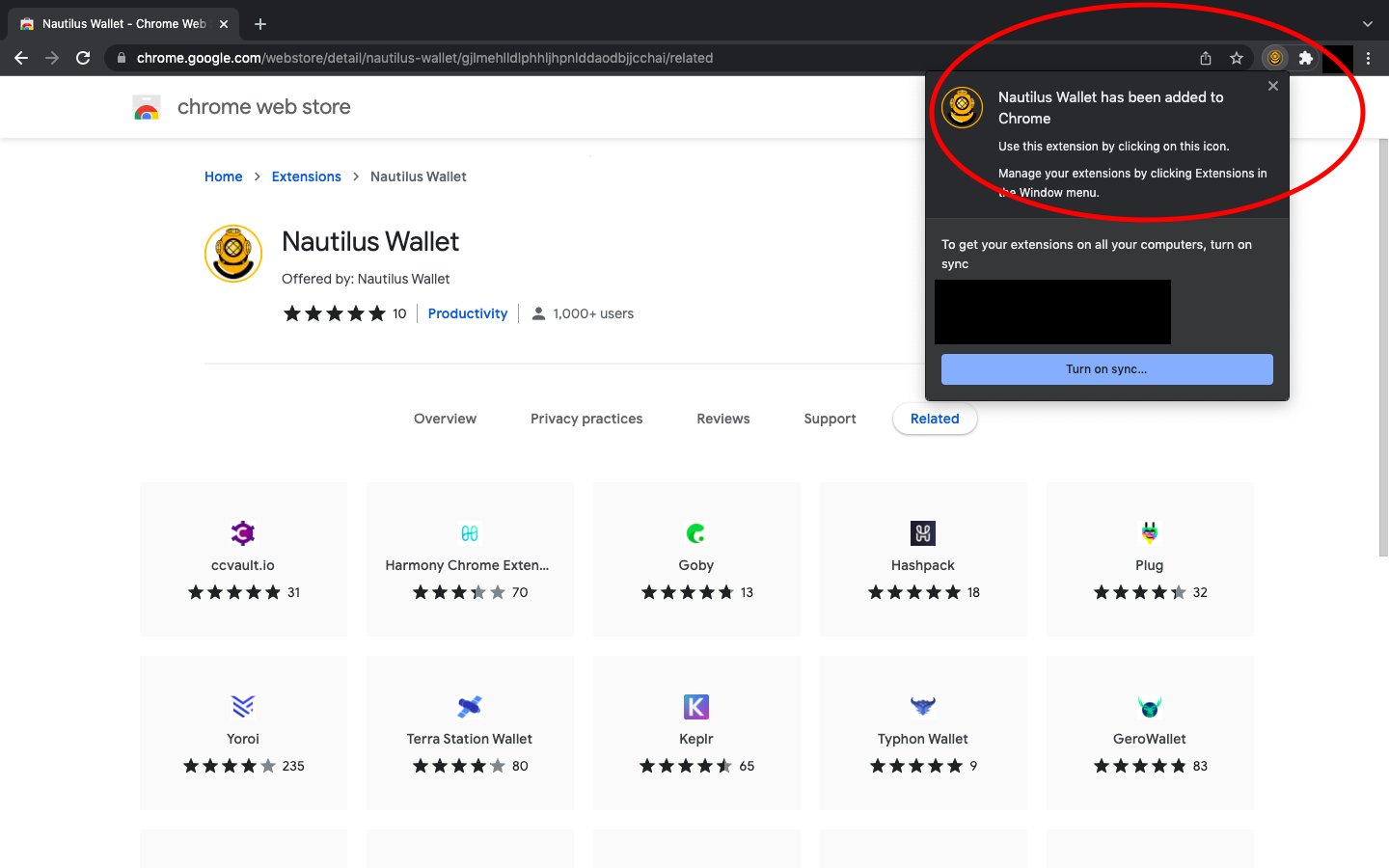Open the Support tab
This screenshot has height=868, width=1389.
831,419
